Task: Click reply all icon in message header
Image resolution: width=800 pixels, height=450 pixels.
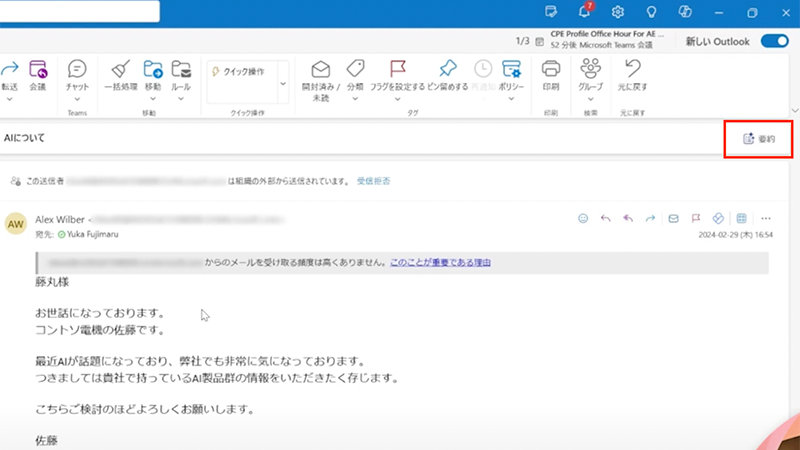Action: click(628, 218)
